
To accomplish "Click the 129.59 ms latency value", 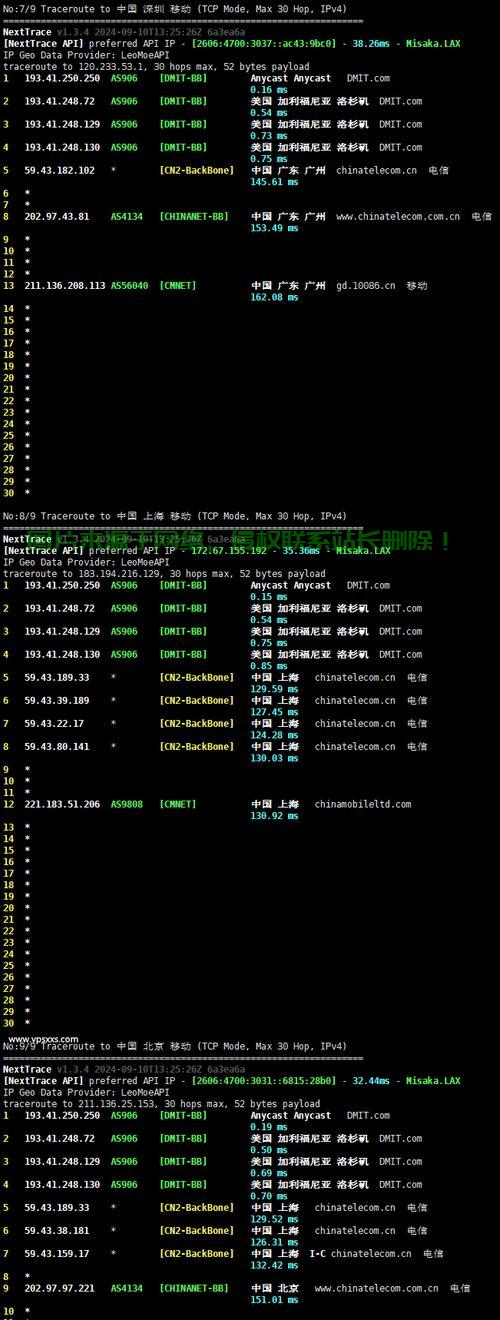I will tap(274, 689).
